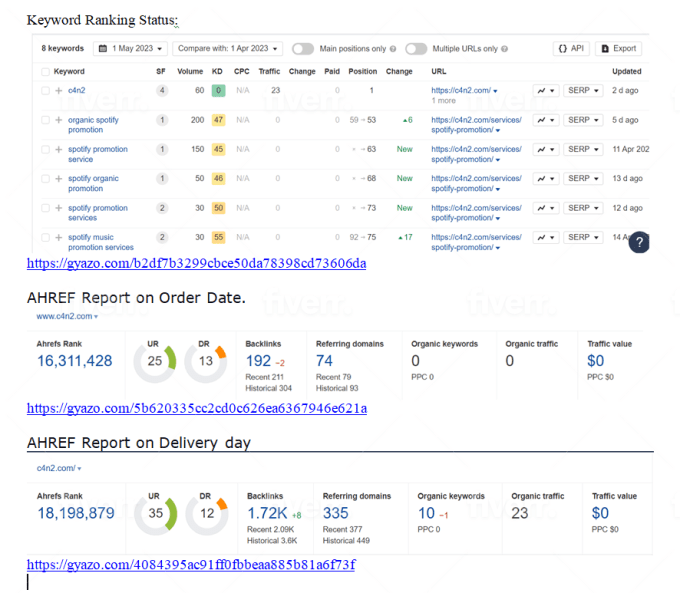Viewport: 680px width, 593px height.
Task: Sort by Position column header
Action: pyautogui.click(x=363, y=72)
